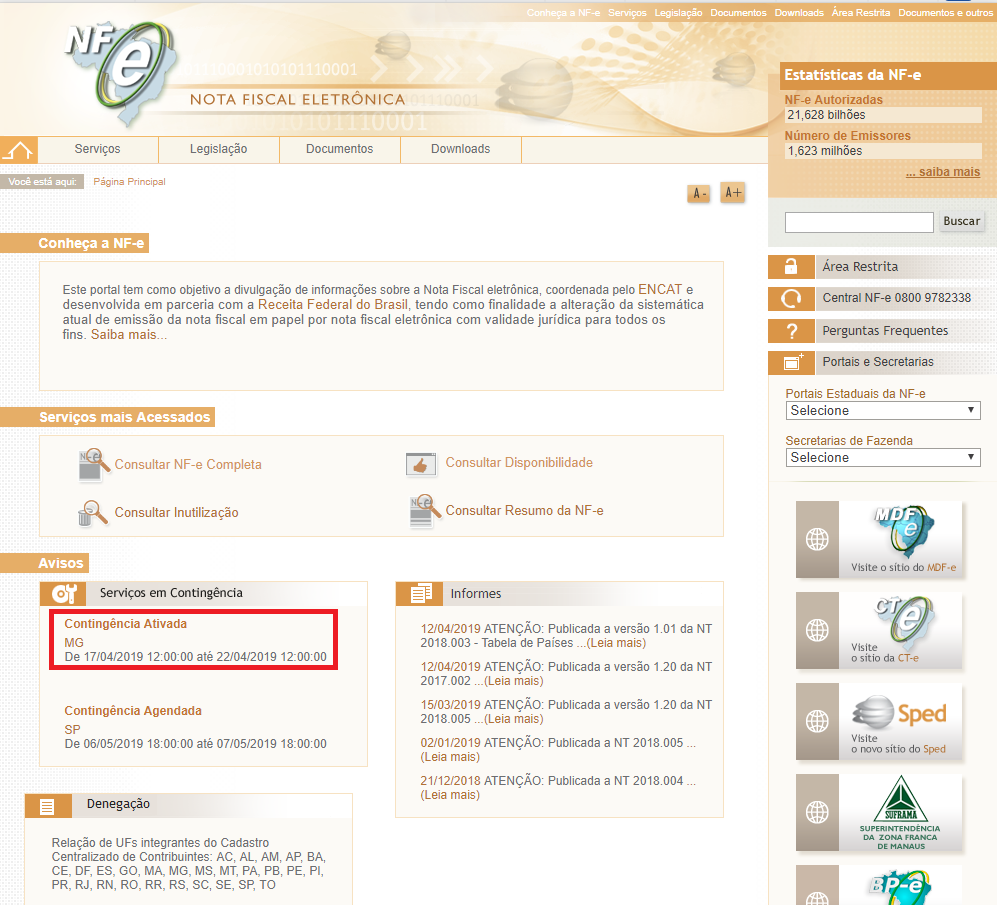Click the Consultar NF-e Completa magnifier icon
997x905 pixels.
(93, 464)
